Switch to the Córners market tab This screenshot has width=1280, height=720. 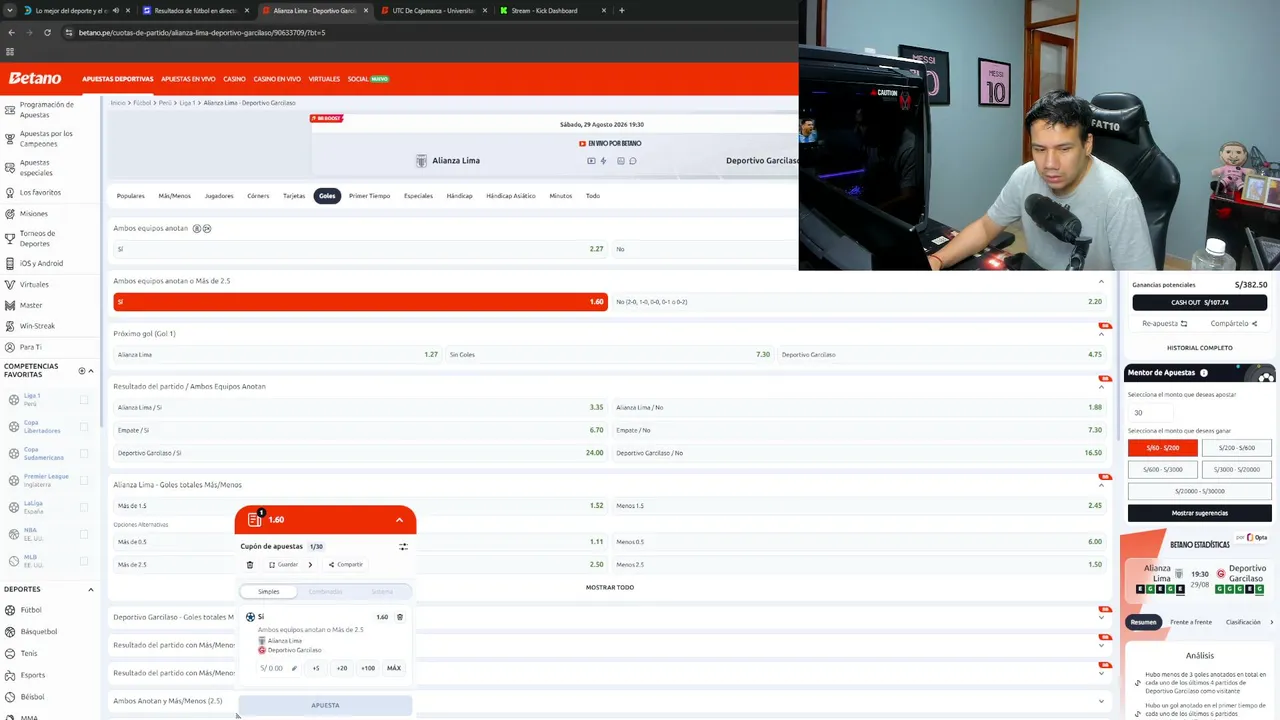(x=258, y=196)
